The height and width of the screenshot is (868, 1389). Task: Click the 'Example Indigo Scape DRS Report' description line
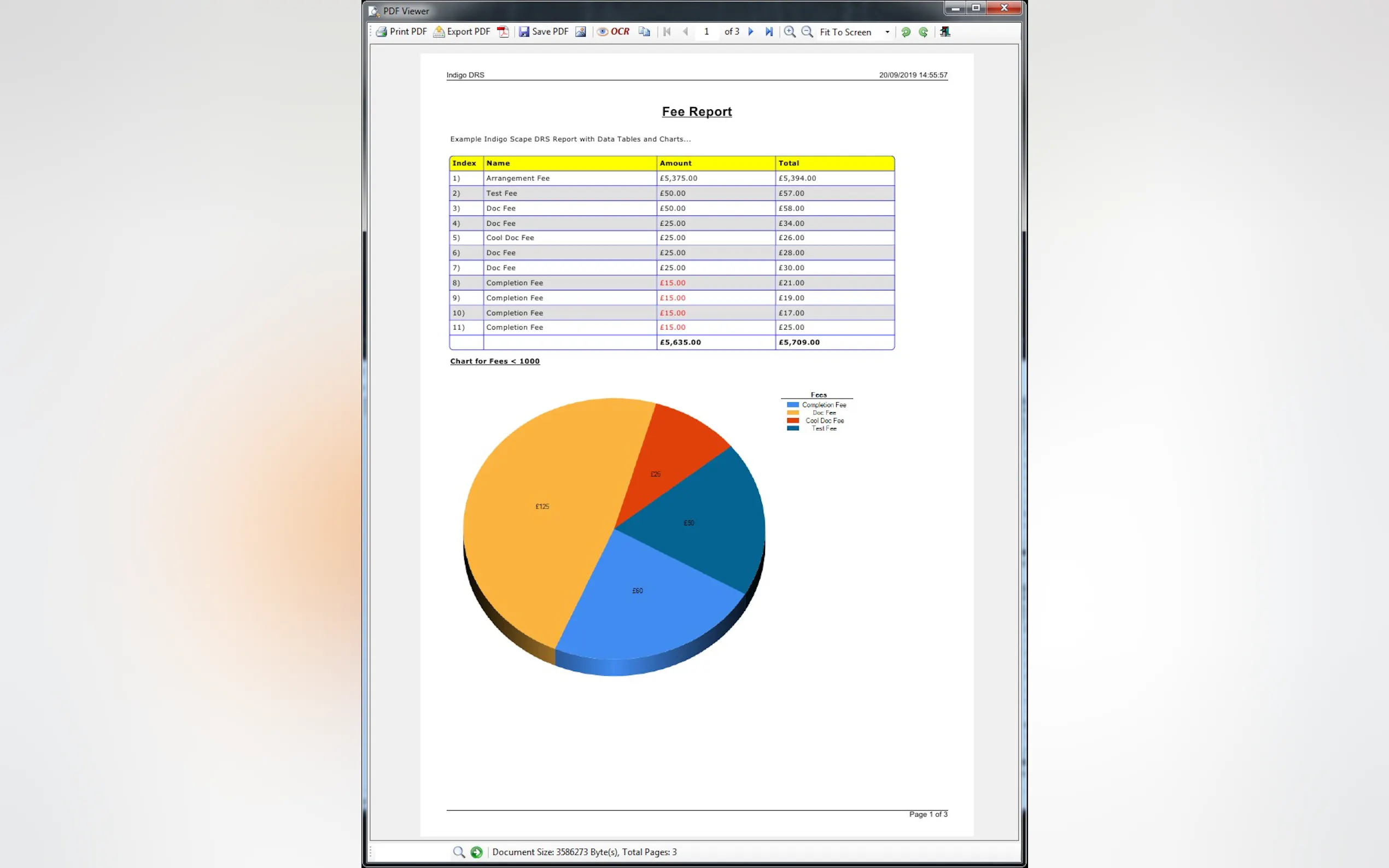click(x=570, y=139)
